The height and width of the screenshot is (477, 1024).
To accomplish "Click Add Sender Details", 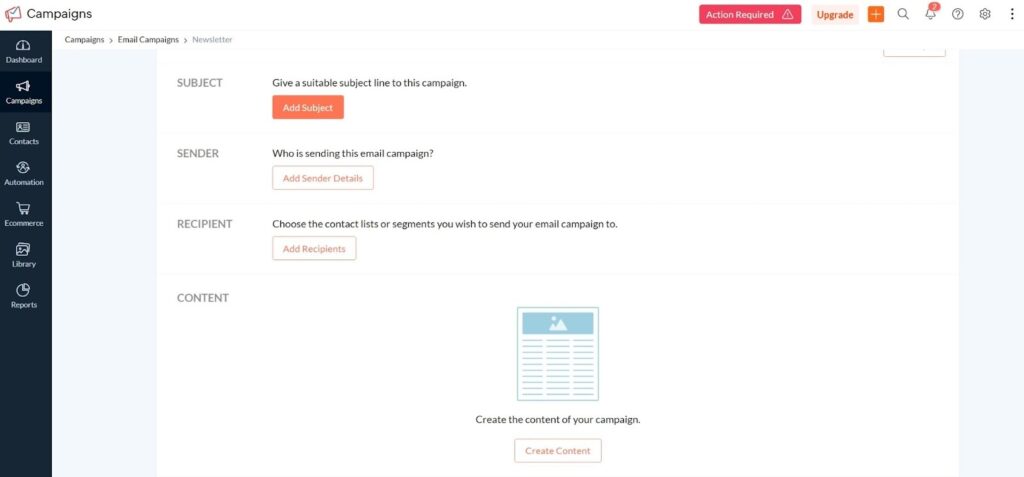I will coord(323,178).
